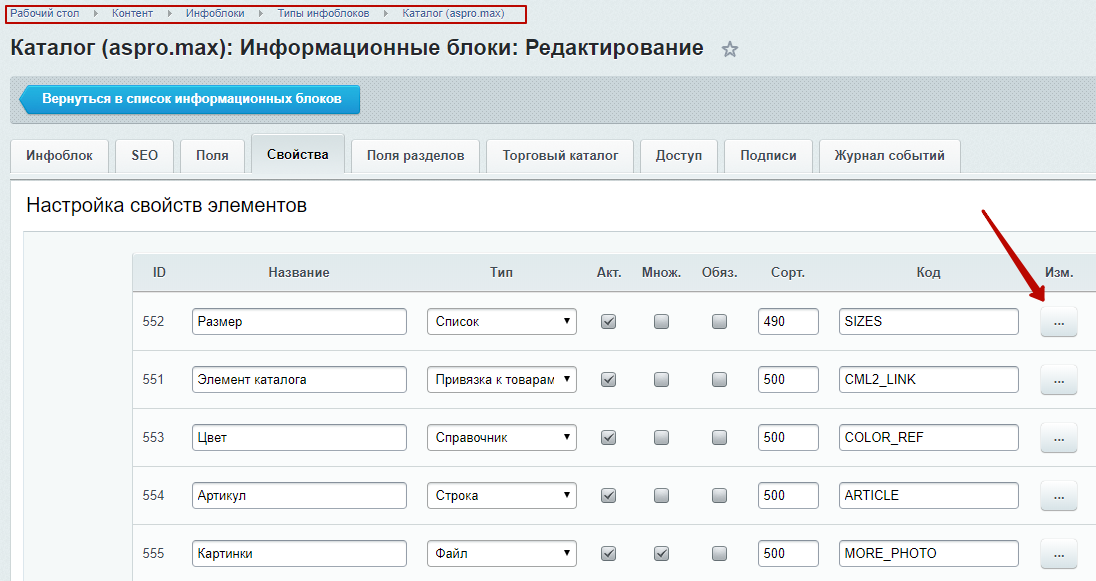Go to Контент breadcrumb
The width and height of the screenshot is (1096, 581).
[x=132, y=13]
